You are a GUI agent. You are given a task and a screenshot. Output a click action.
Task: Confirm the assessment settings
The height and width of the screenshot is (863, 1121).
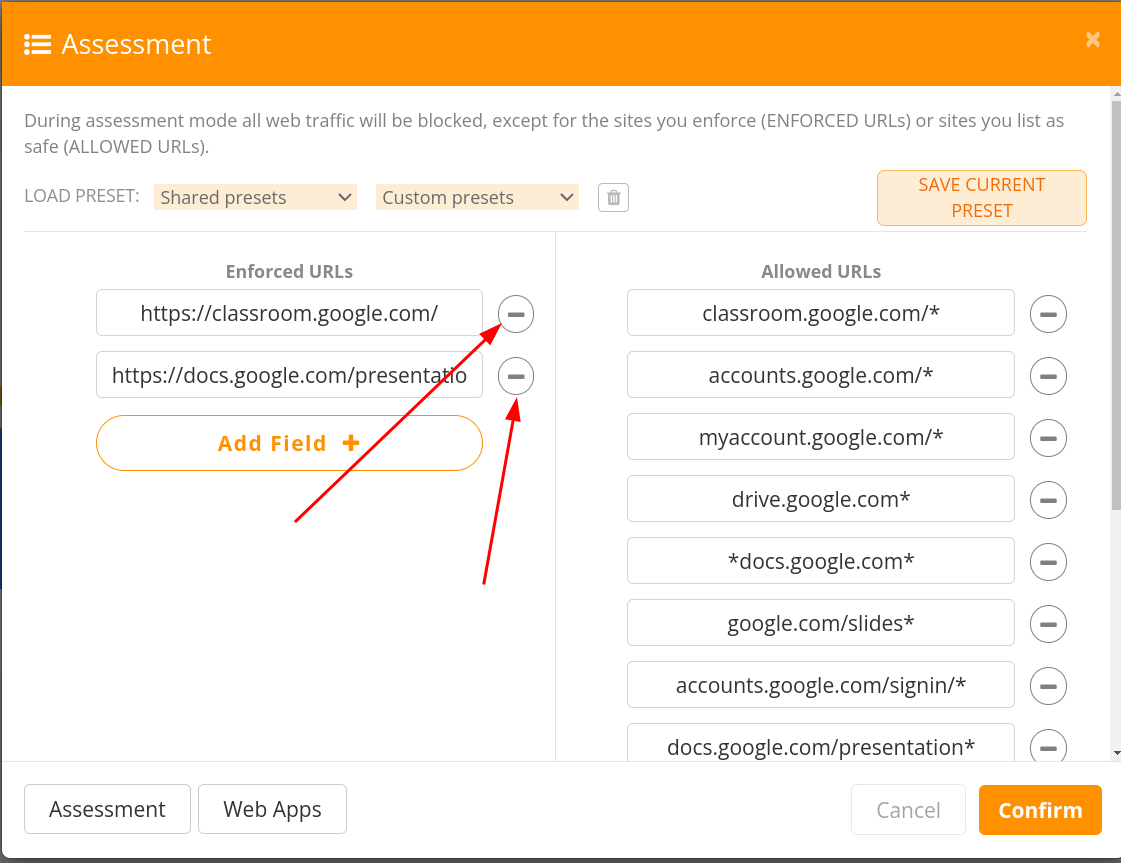coord(1040,809)
